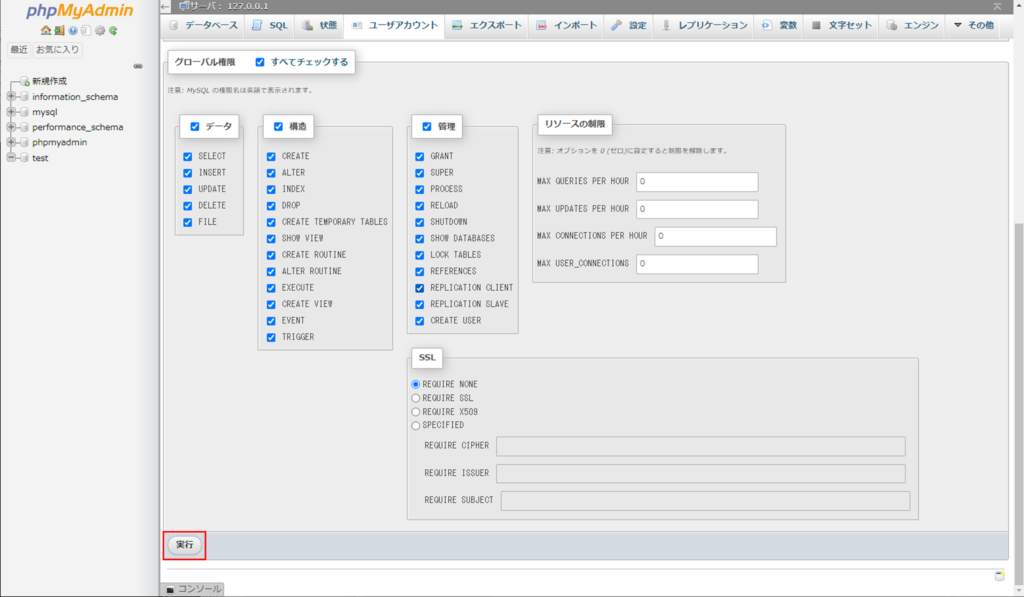Click the chain link icon in sidebar
The height and width of the screenshot is (597, 1024).
point(138,66)
